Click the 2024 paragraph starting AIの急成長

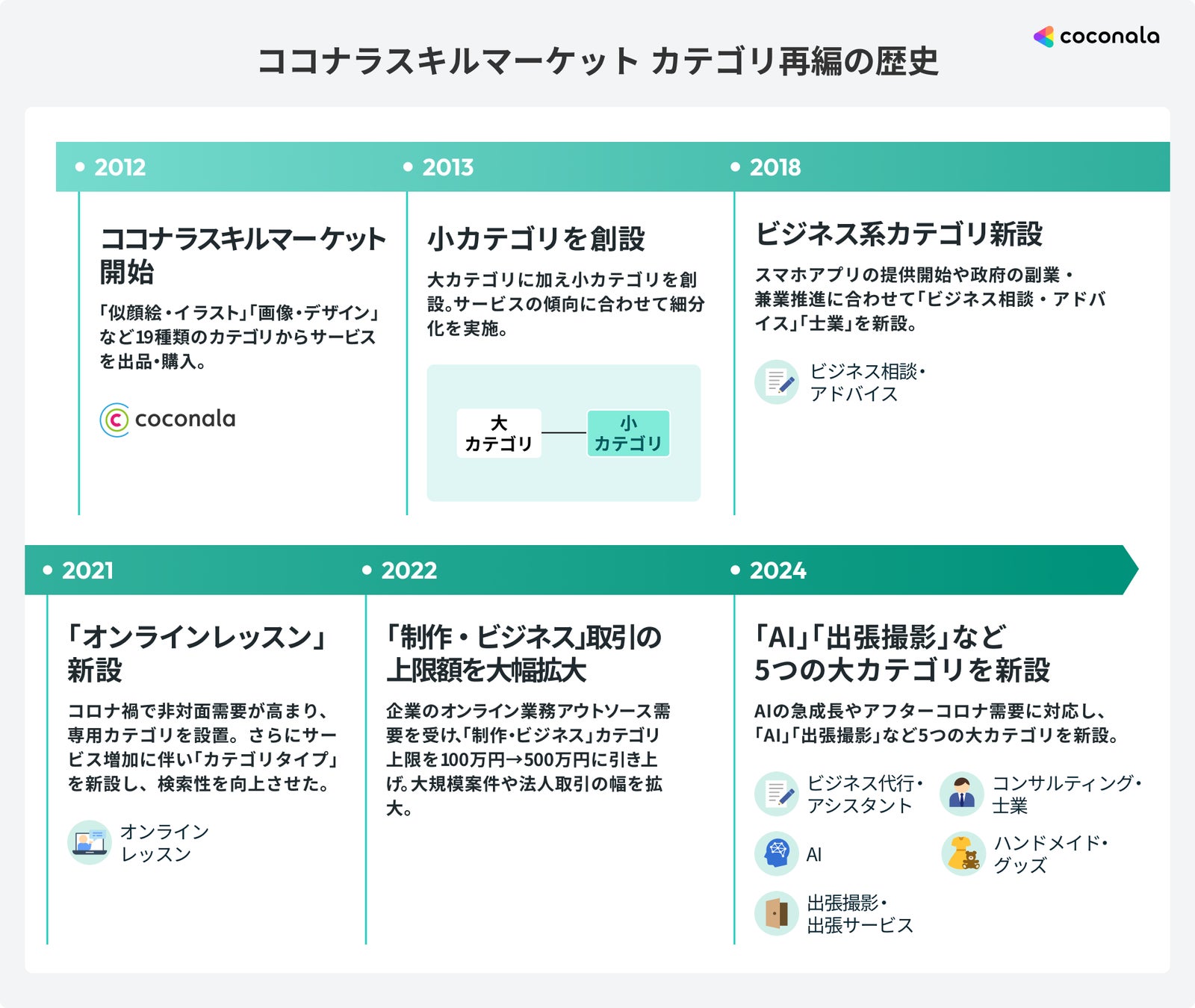tap(937, 723)
